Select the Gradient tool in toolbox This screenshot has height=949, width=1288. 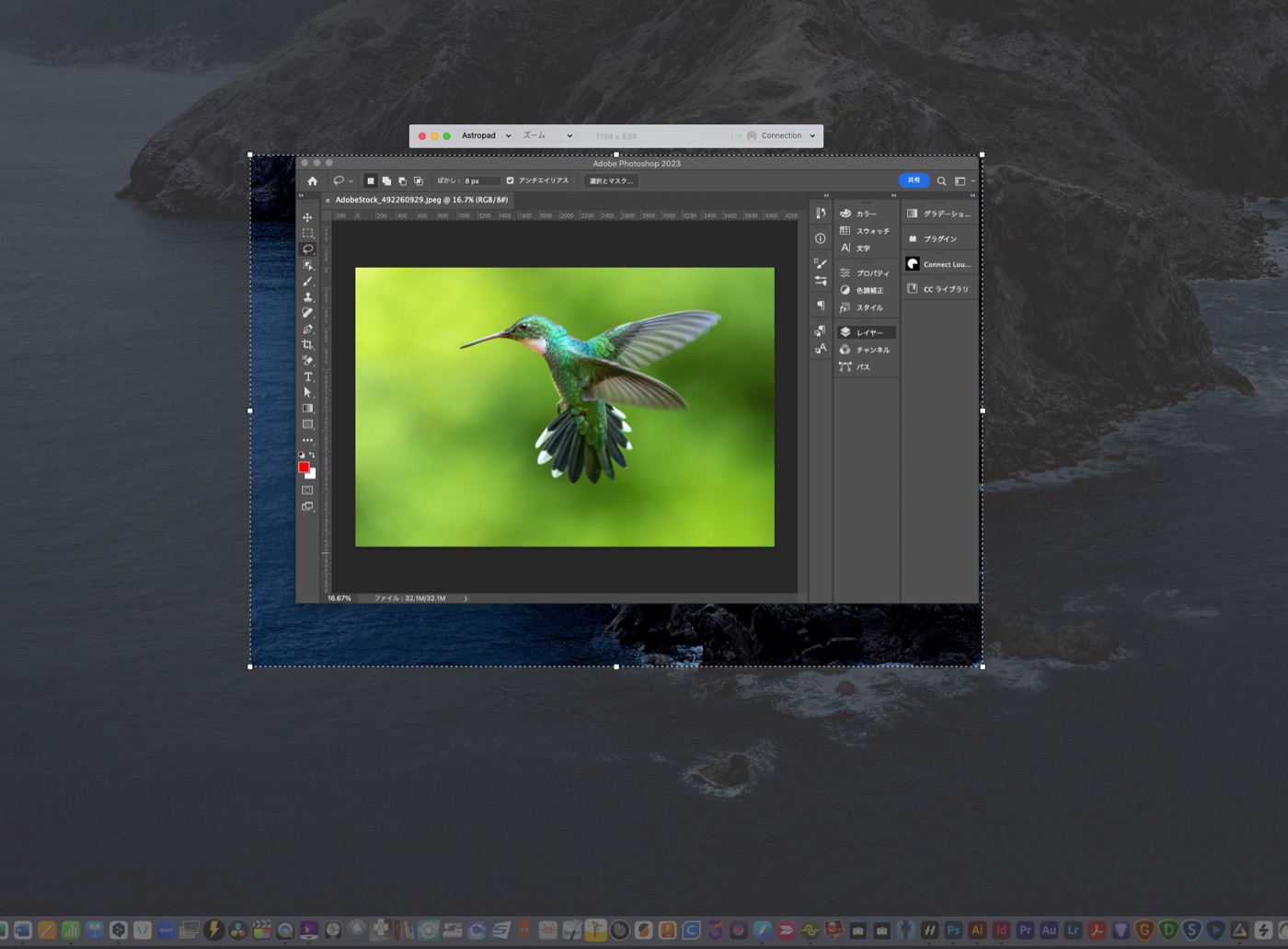click(307, 409)
